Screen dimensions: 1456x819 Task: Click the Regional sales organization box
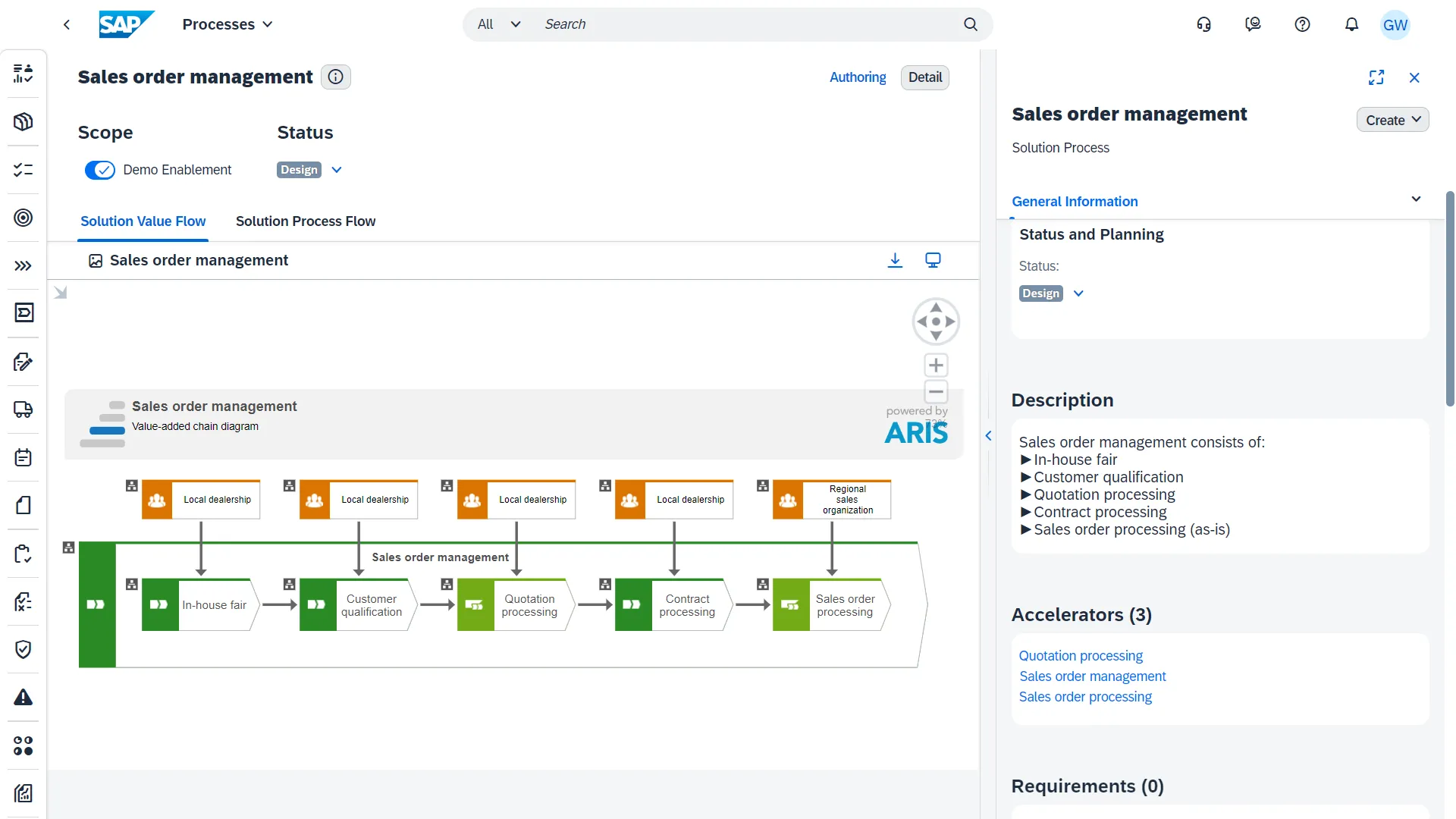[x=832, y=499]
